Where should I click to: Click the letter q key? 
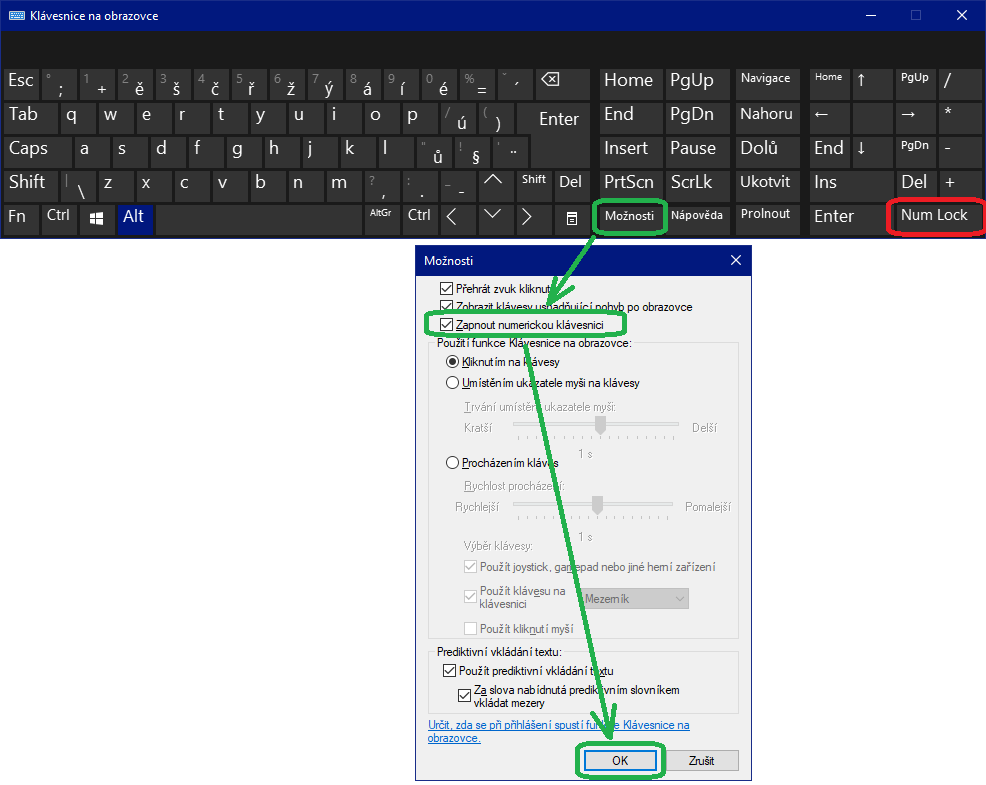(x=78, y=118)
